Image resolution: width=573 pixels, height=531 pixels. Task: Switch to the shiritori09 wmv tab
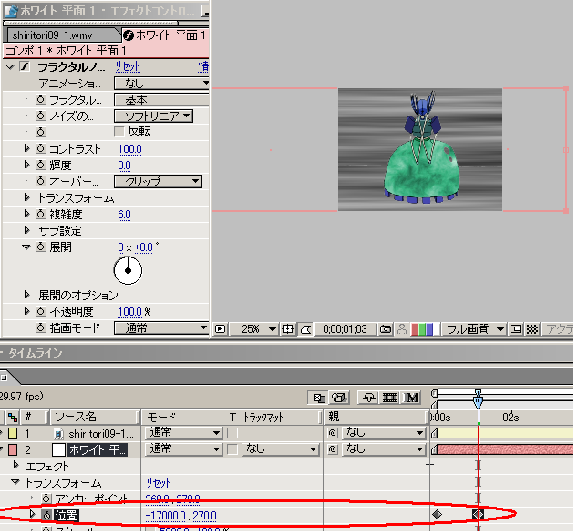point(63,35)
